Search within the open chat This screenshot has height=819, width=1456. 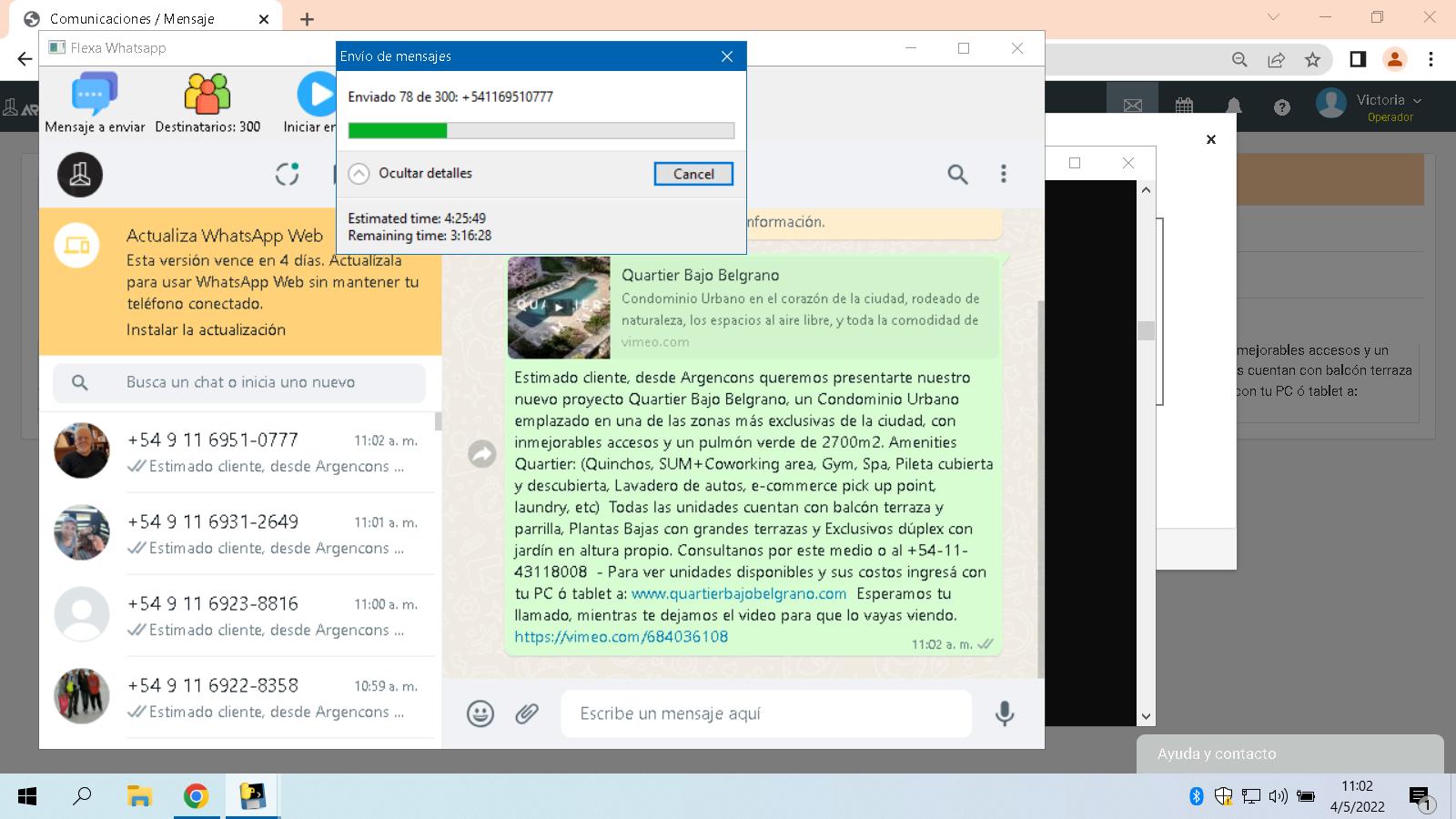tap(957, 174)
